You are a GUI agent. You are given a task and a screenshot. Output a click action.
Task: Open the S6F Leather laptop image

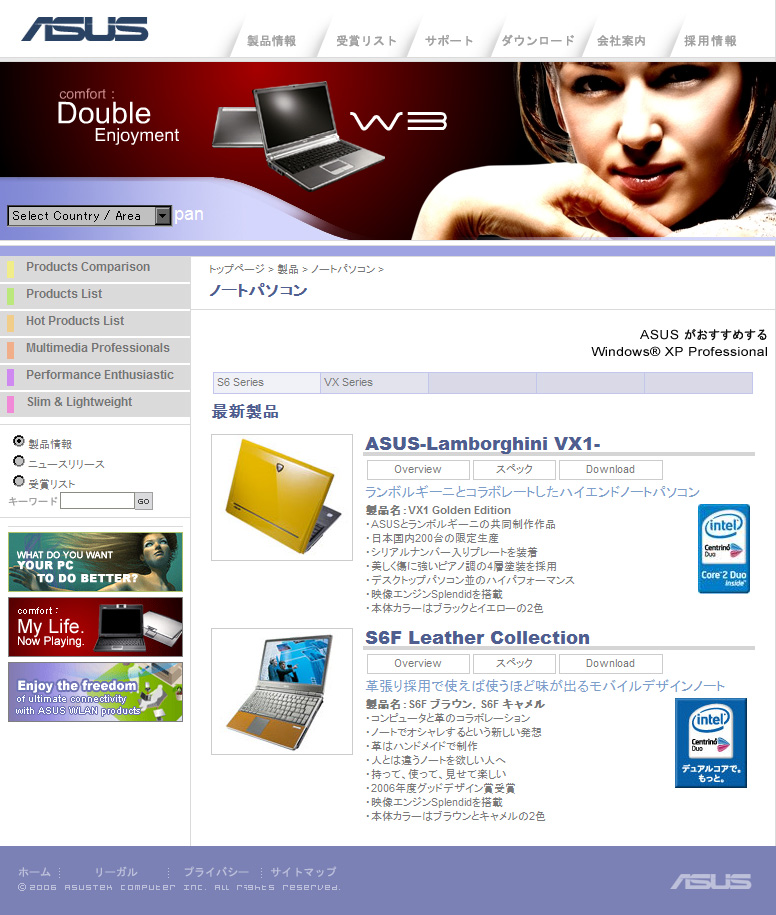[x=281, y=691]
